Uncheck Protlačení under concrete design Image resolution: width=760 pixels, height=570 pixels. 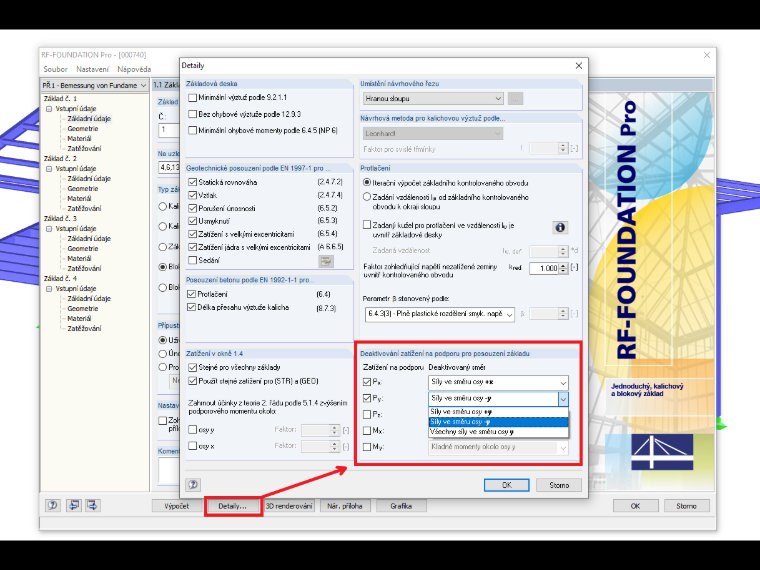(x=191, y=294)
